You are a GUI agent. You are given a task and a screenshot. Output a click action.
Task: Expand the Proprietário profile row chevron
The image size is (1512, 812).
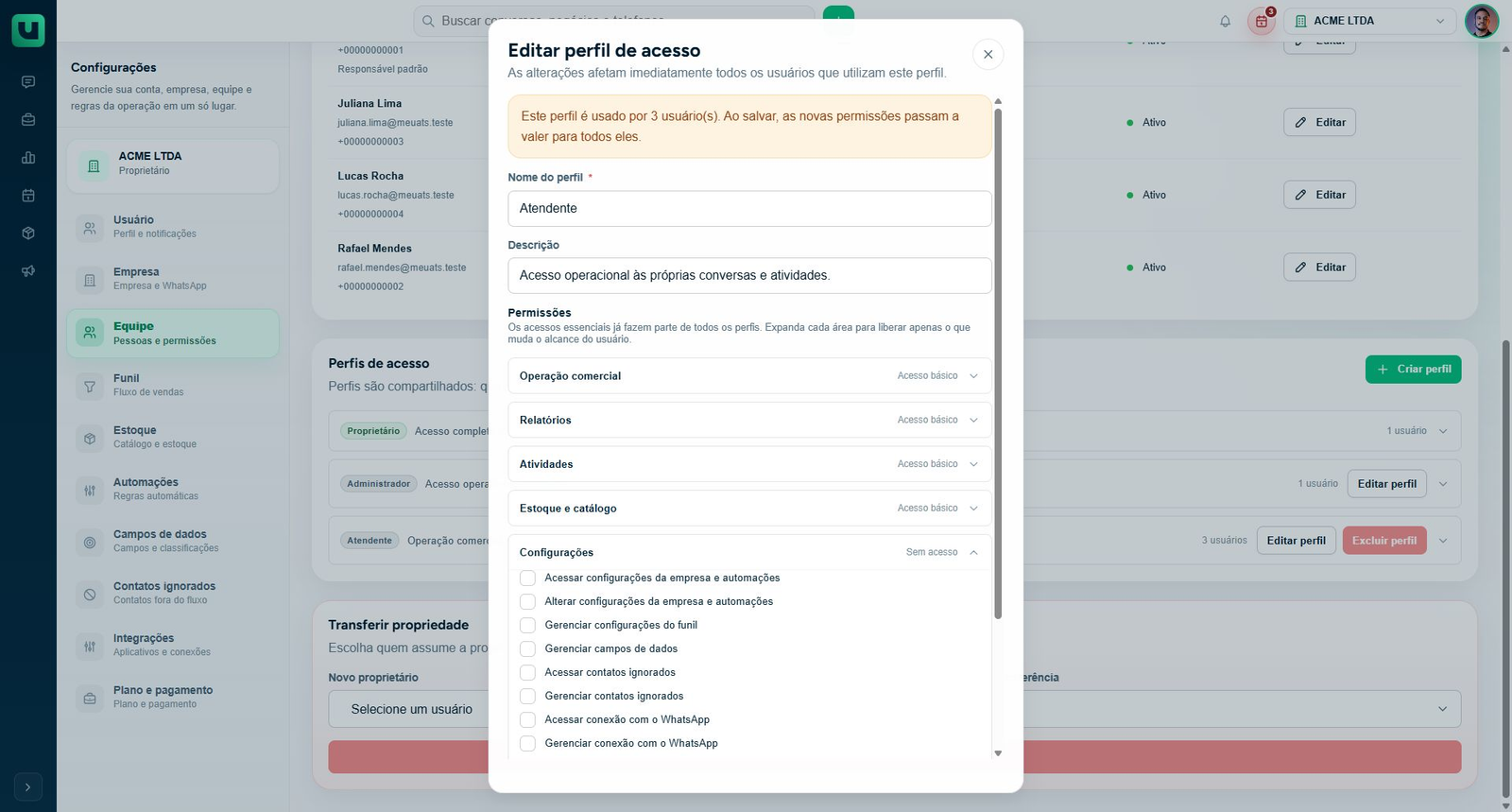1443,431
